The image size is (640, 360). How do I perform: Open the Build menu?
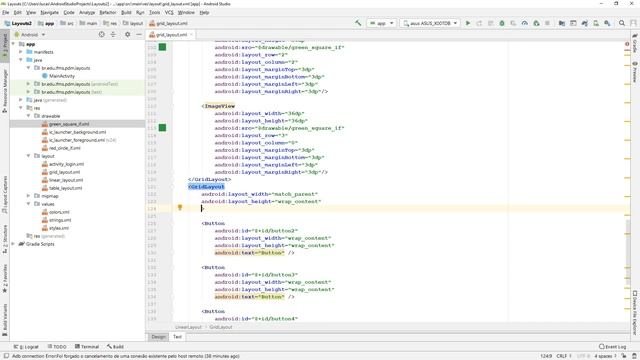pyautogui.click(x=126, y=13)
